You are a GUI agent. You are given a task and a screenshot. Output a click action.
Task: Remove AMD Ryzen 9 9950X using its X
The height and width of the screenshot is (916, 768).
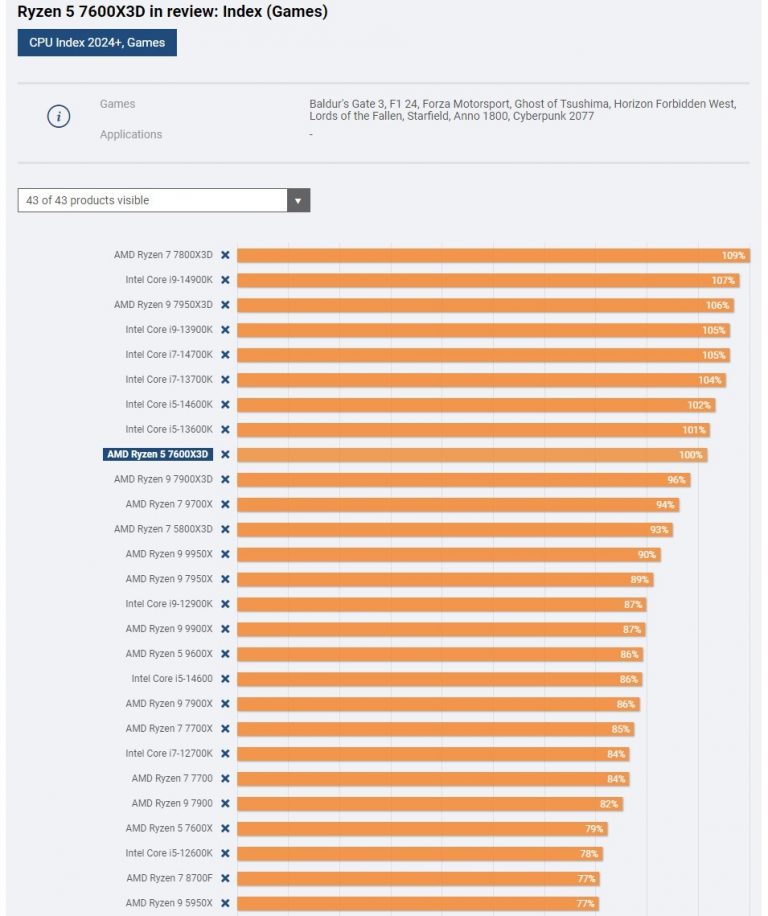[225, 554]
